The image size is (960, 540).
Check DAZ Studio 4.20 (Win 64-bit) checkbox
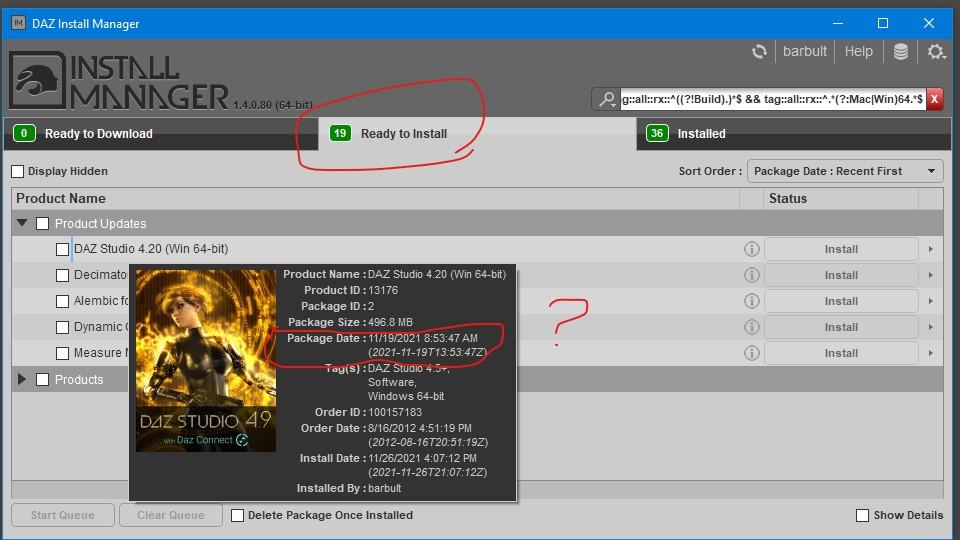[x=62, y=249]
